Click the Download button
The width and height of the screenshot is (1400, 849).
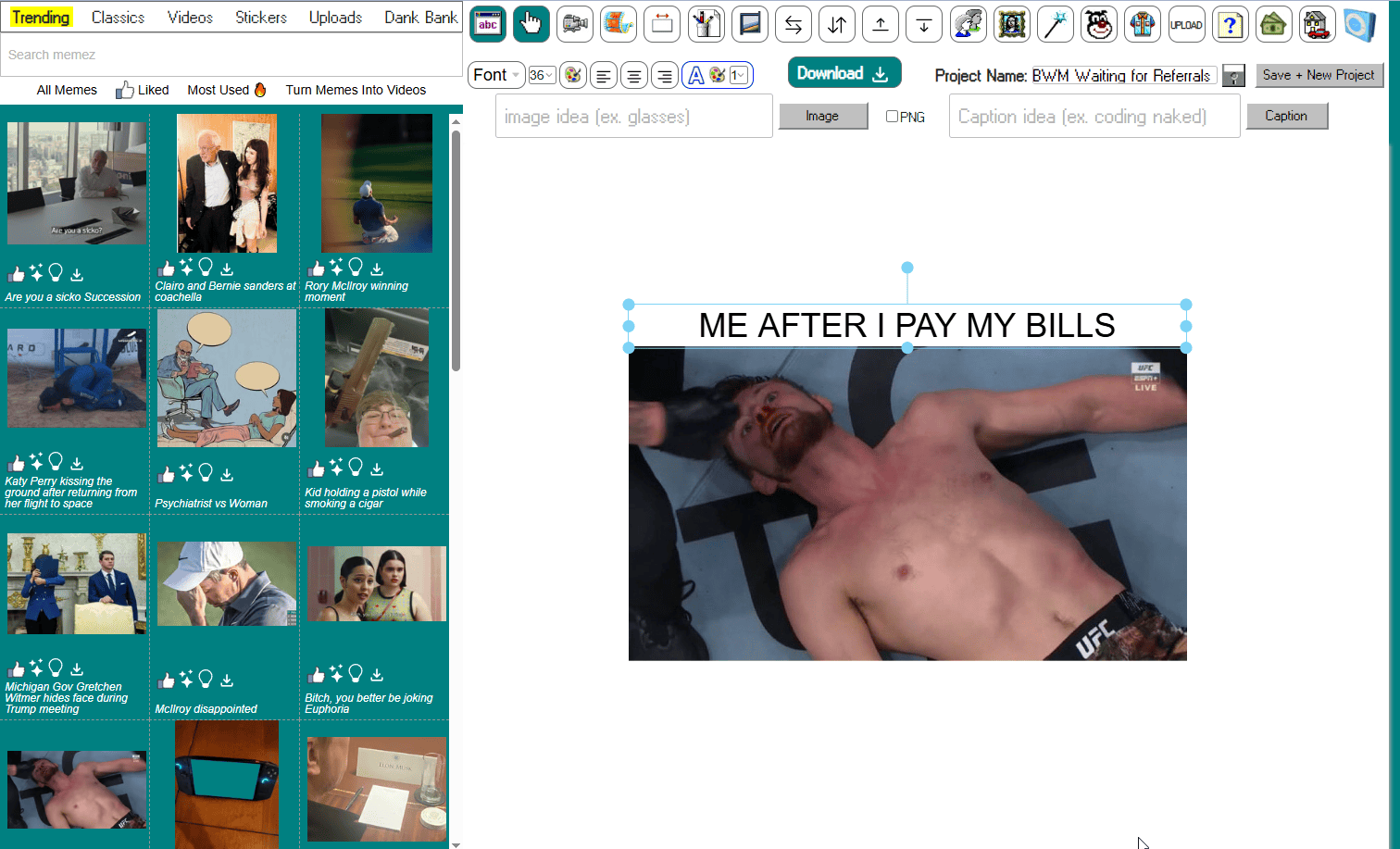[x=844, y=73]
